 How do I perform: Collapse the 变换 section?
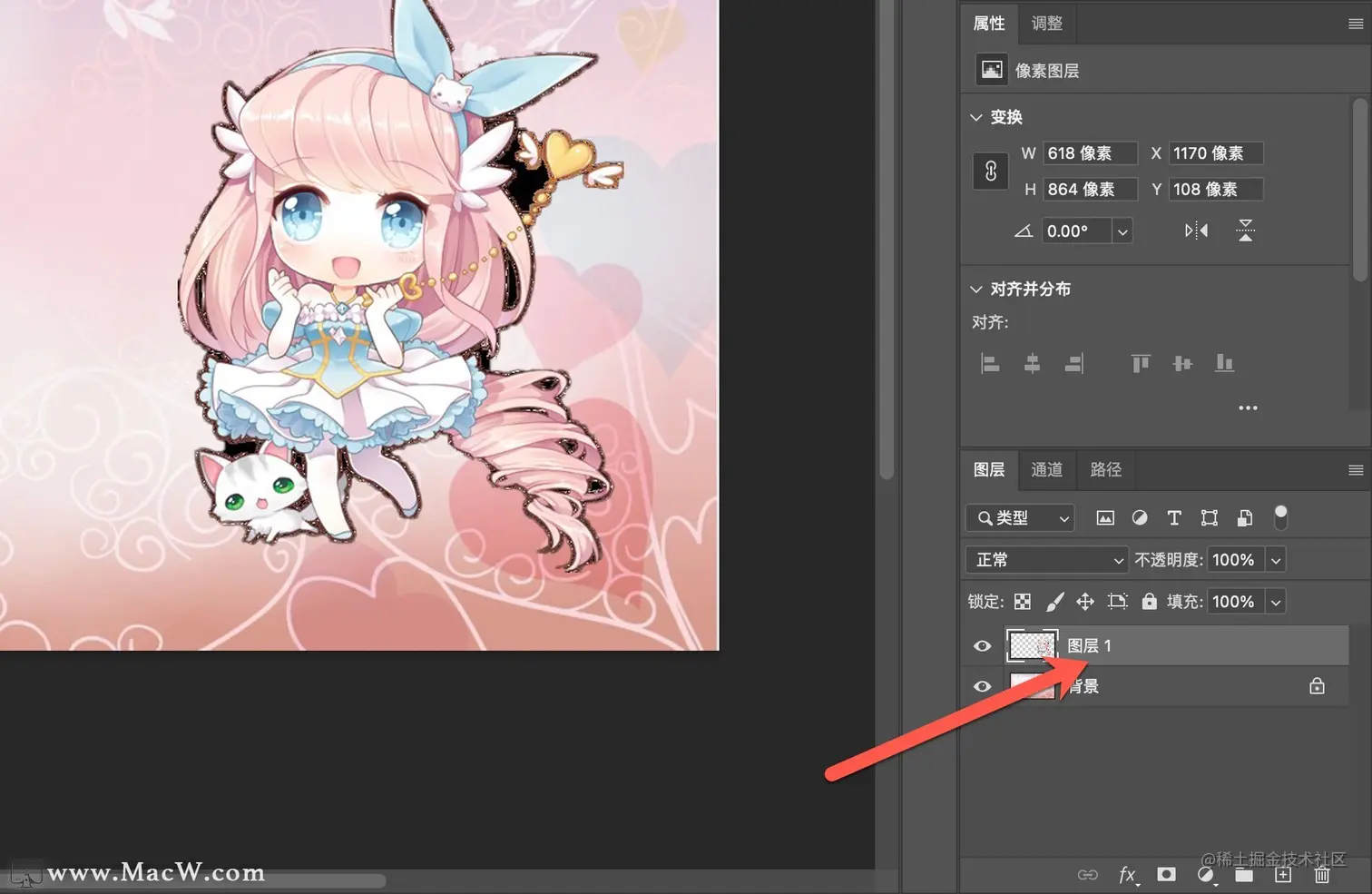(976, 117)
